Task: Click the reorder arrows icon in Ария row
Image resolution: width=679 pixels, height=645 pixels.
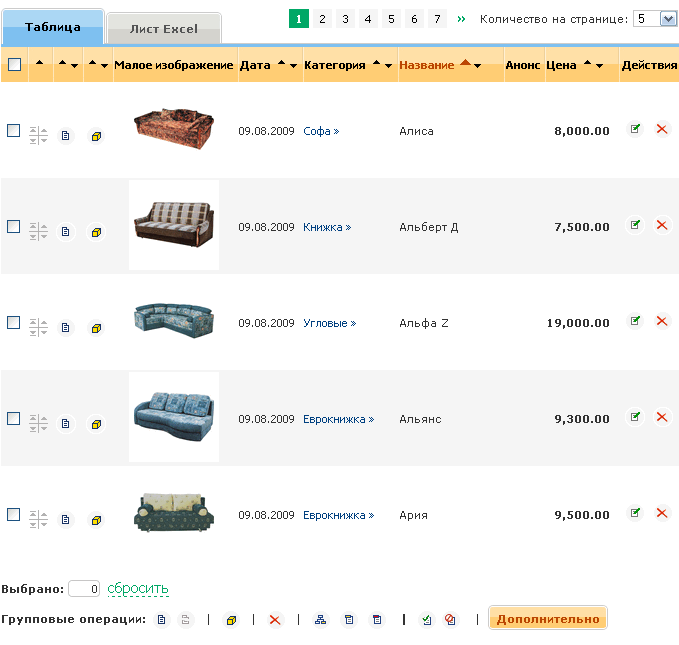Action: pos(38,519)
